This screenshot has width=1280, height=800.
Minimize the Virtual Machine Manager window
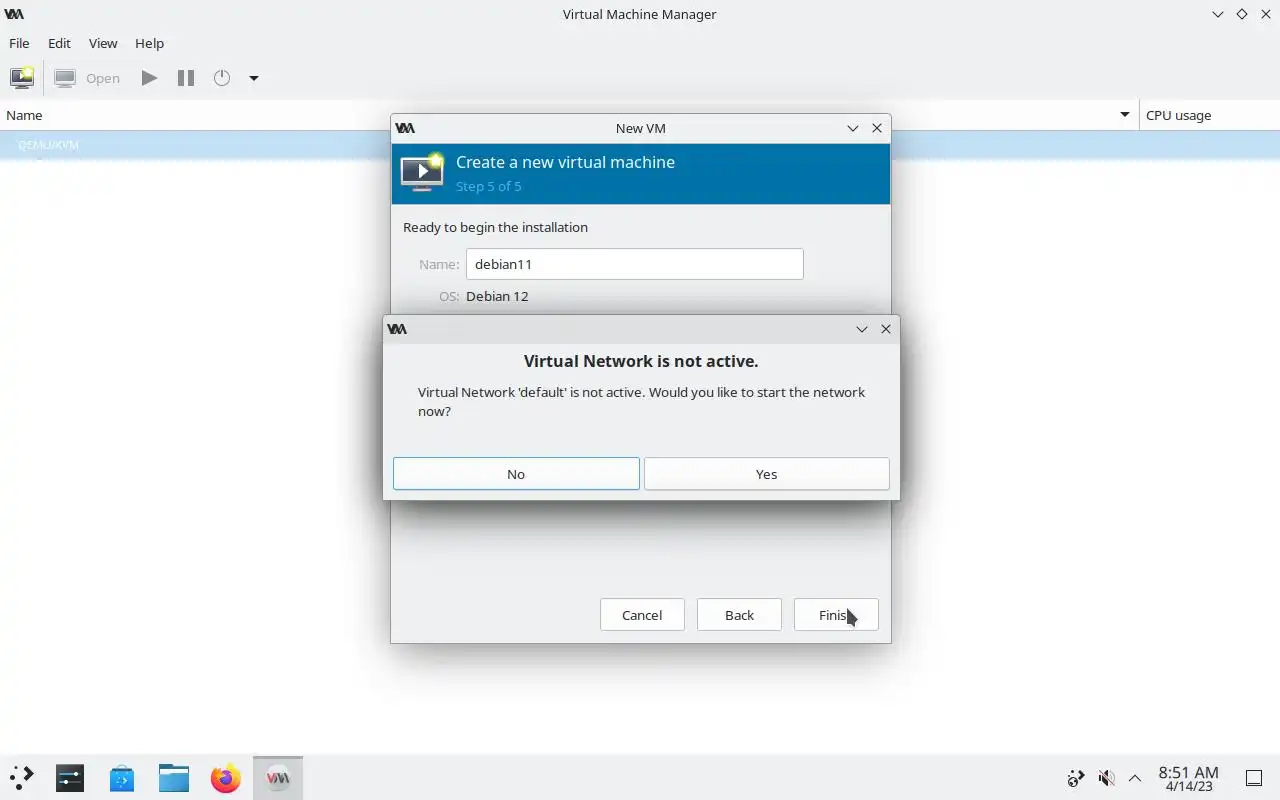point(1218,14)
